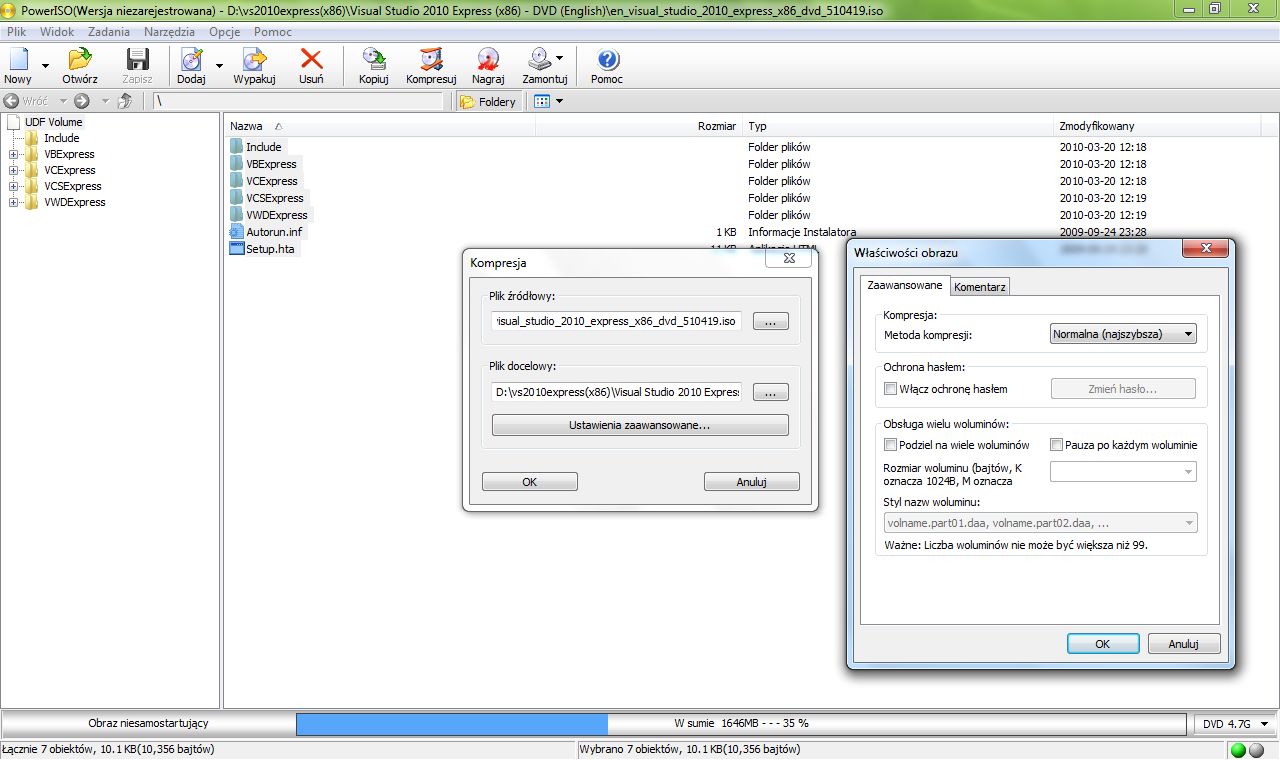Open the Plik menu

click(16, 32)
